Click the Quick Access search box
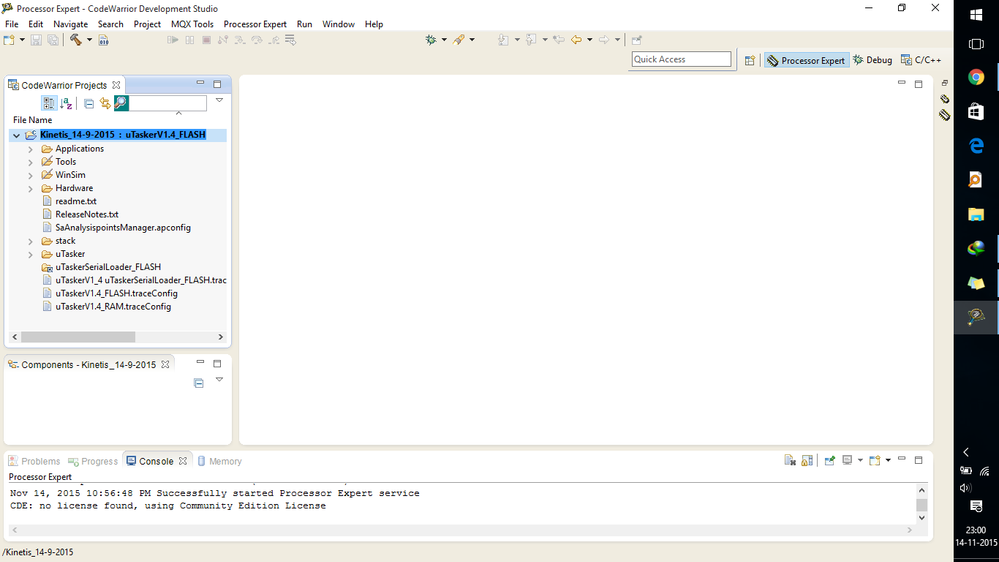 (681, 59)
